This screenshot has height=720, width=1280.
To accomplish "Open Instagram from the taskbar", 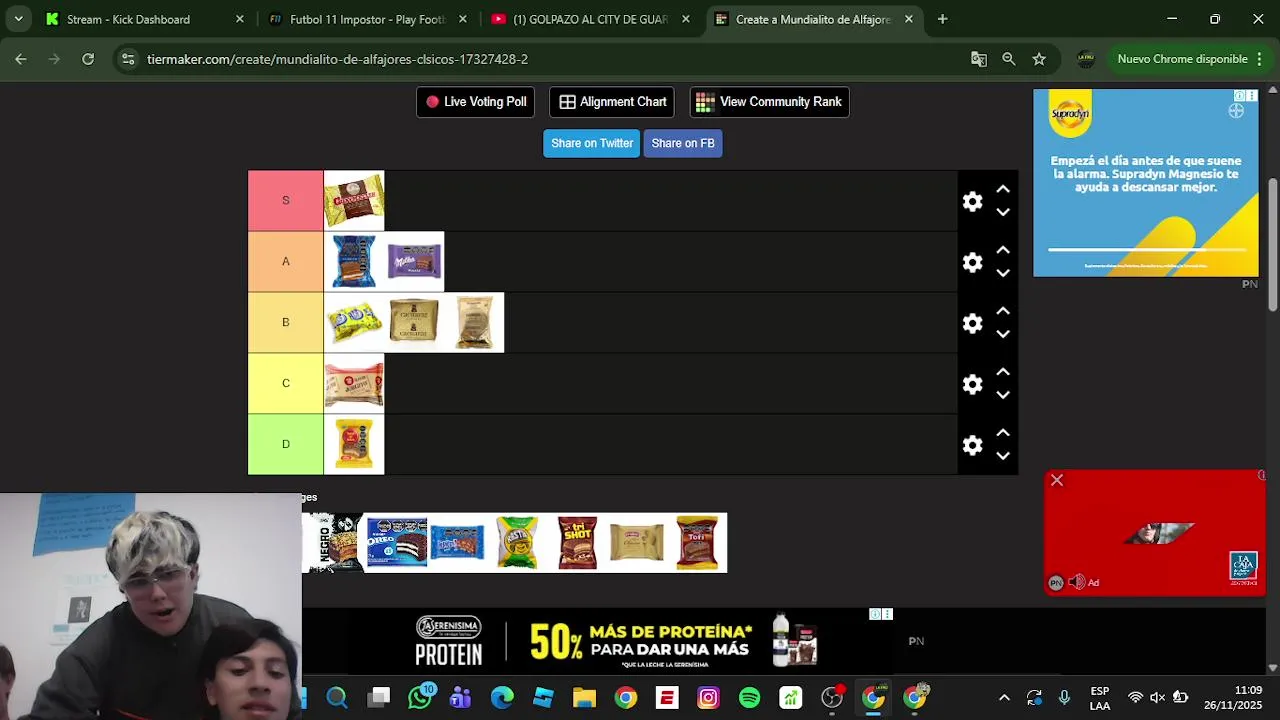I will point(708,697).
